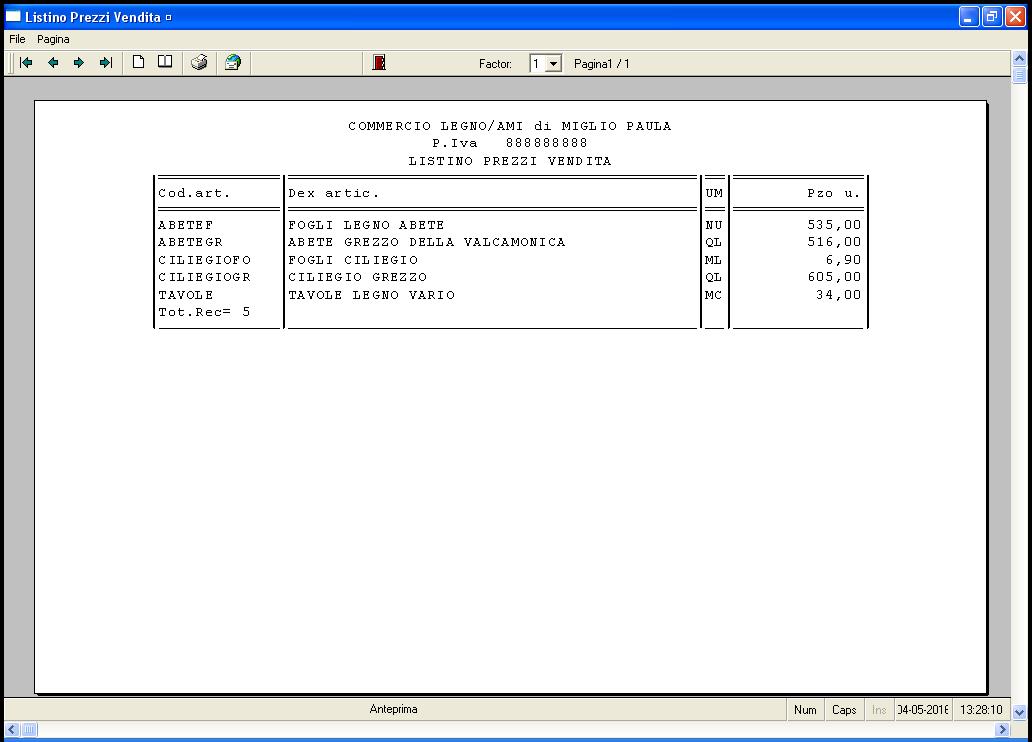Viewport: 1032px width, 742px height.
Task: Click the Caps indicator in status bar
Action: point(844,710)
